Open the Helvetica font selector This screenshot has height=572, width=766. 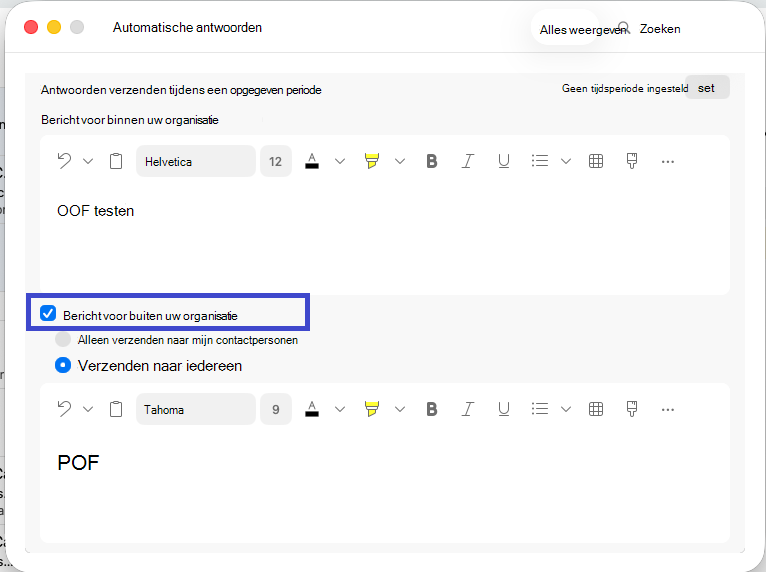[x=195, y=161]
